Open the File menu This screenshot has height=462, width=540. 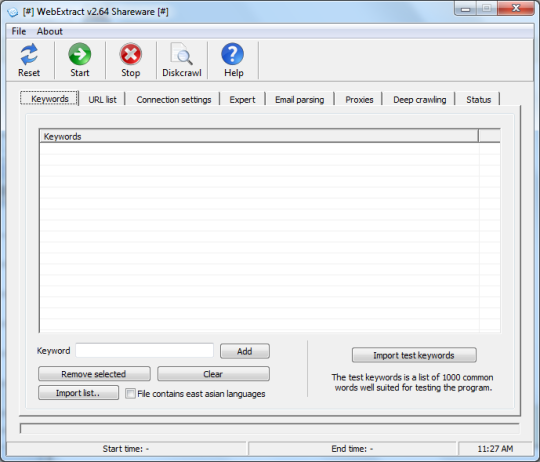pyautogui.click(x=19, y=31)
